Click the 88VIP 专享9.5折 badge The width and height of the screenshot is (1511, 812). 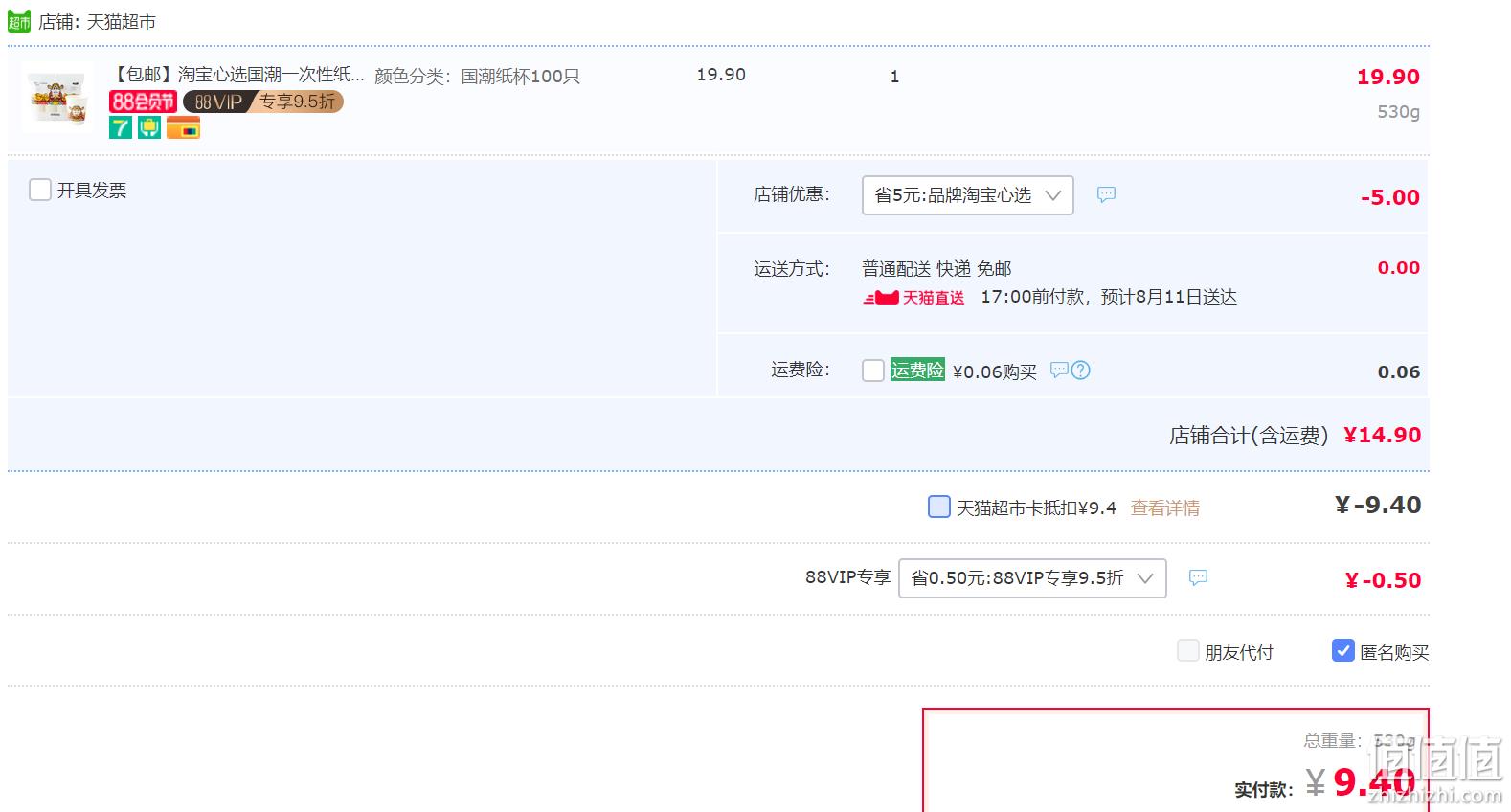tap(263, 101)
